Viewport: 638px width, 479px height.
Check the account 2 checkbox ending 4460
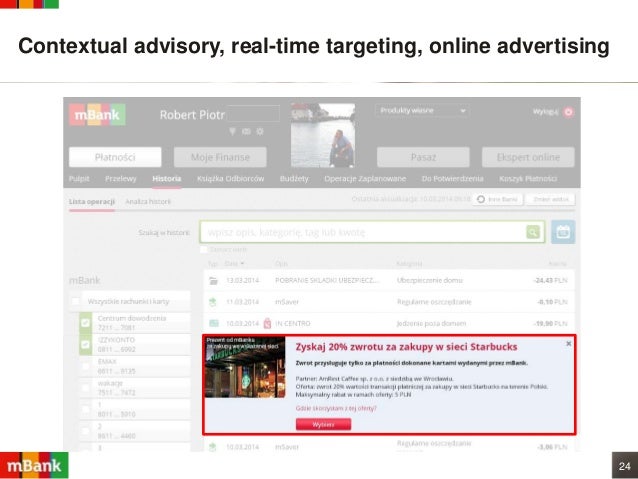tap(85, 431)
